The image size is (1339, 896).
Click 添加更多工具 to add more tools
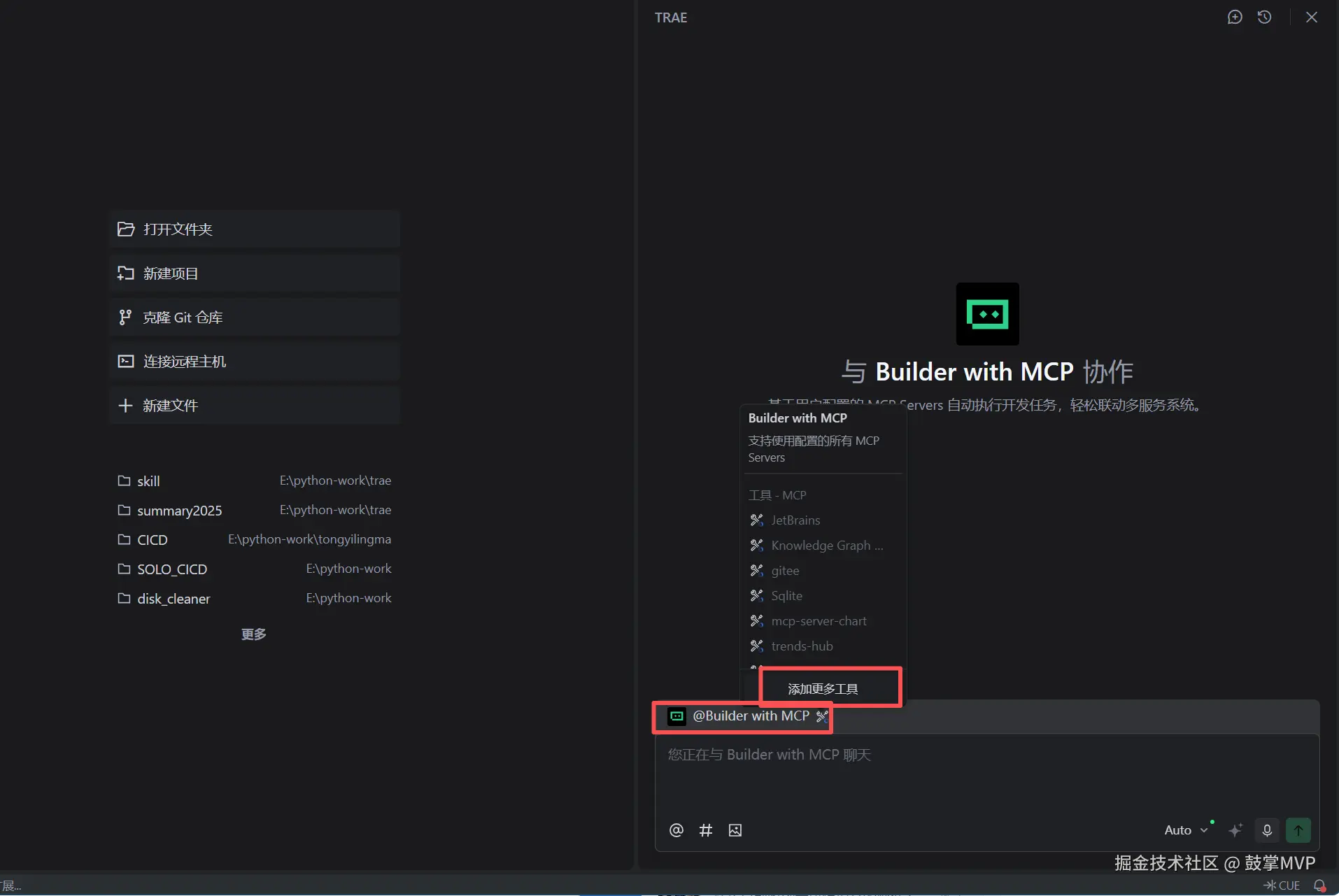[x=823, y=689]
